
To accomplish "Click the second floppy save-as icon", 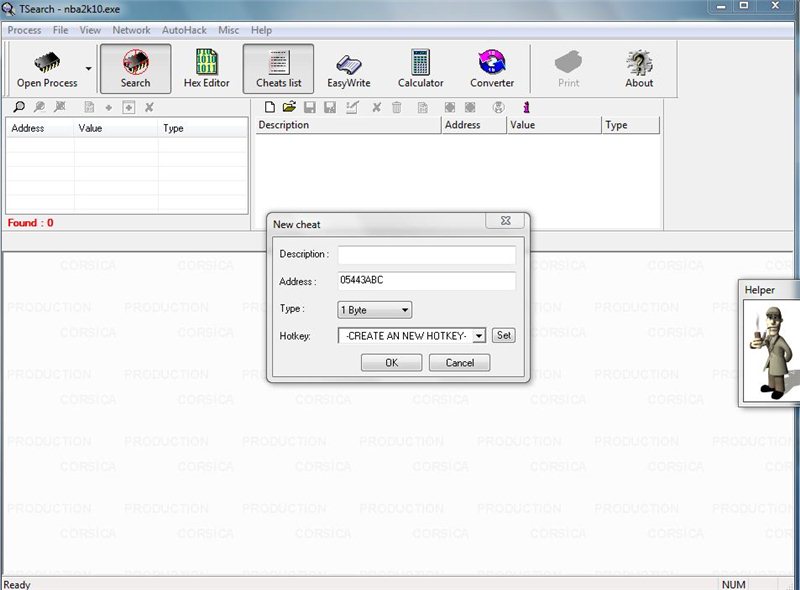I will (330, 107).
